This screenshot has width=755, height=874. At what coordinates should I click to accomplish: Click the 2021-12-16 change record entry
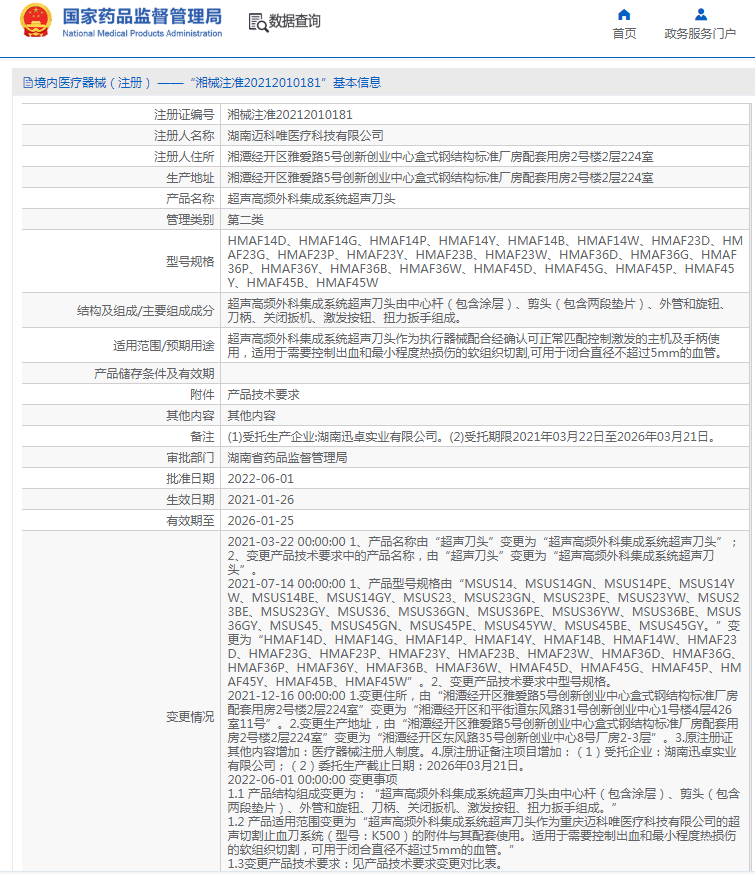click(483, 731)
